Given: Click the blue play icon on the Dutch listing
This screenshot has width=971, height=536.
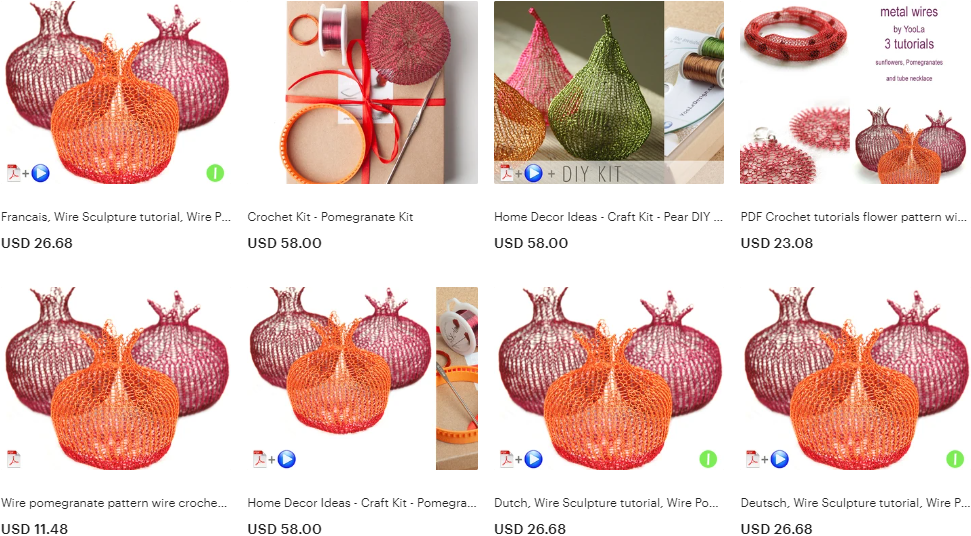Looking at the screenshot, I should click(x=533, y=459).
